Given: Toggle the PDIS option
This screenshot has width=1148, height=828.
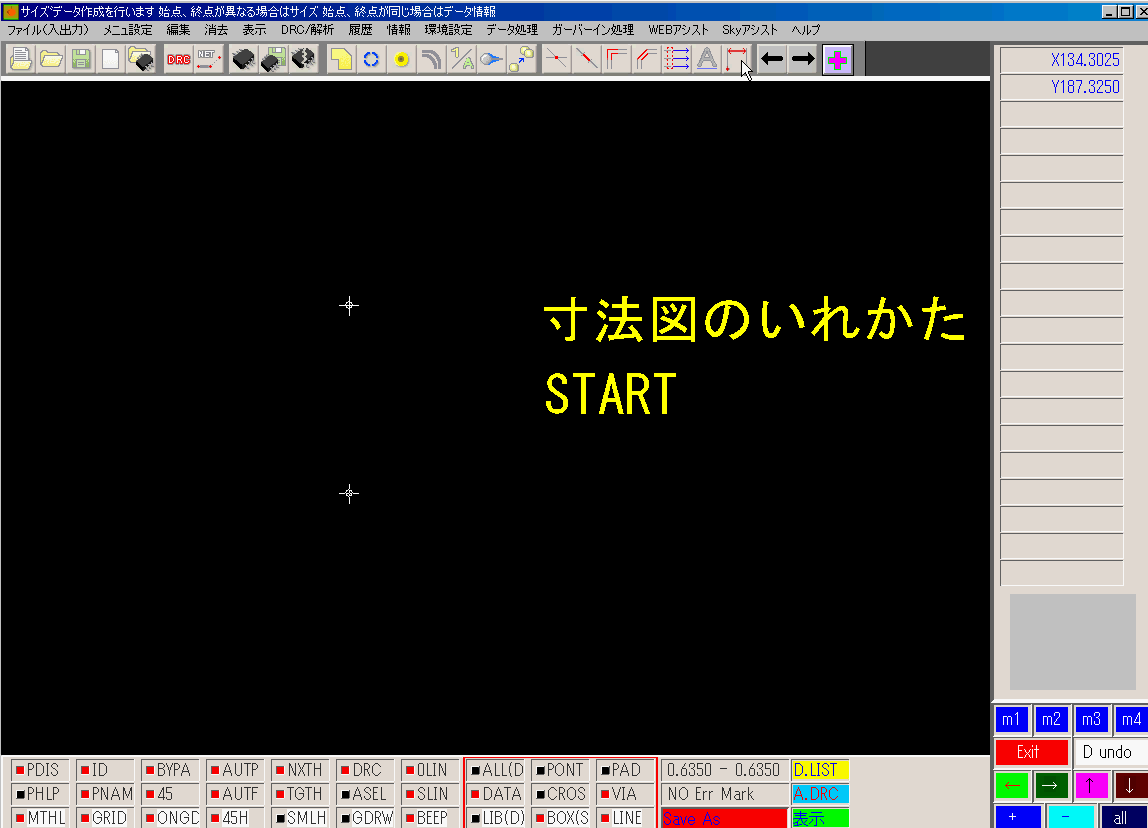Looking at the screenshot, I should tap(40, 770).
